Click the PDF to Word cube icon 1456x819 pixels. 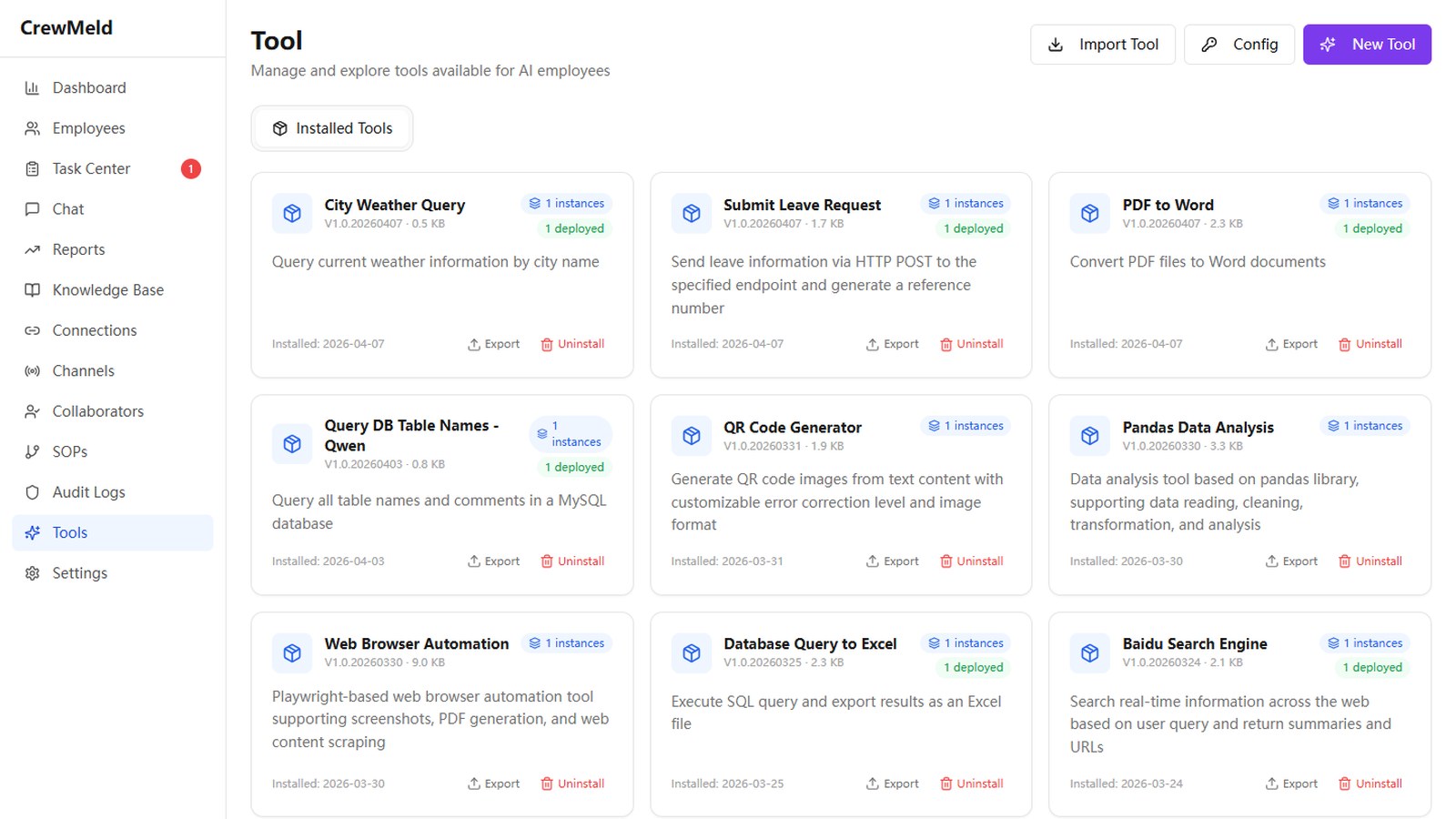click(x=1090, y=214)
